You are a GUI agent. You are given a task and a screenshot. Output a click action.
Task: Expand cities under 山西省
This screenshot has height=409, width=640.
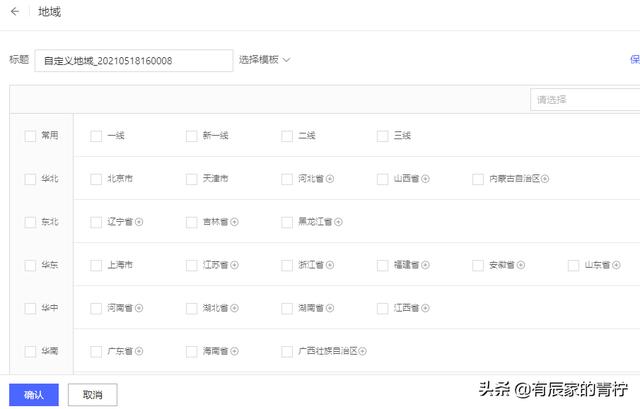pyautogui.click(x=425, y=179)
